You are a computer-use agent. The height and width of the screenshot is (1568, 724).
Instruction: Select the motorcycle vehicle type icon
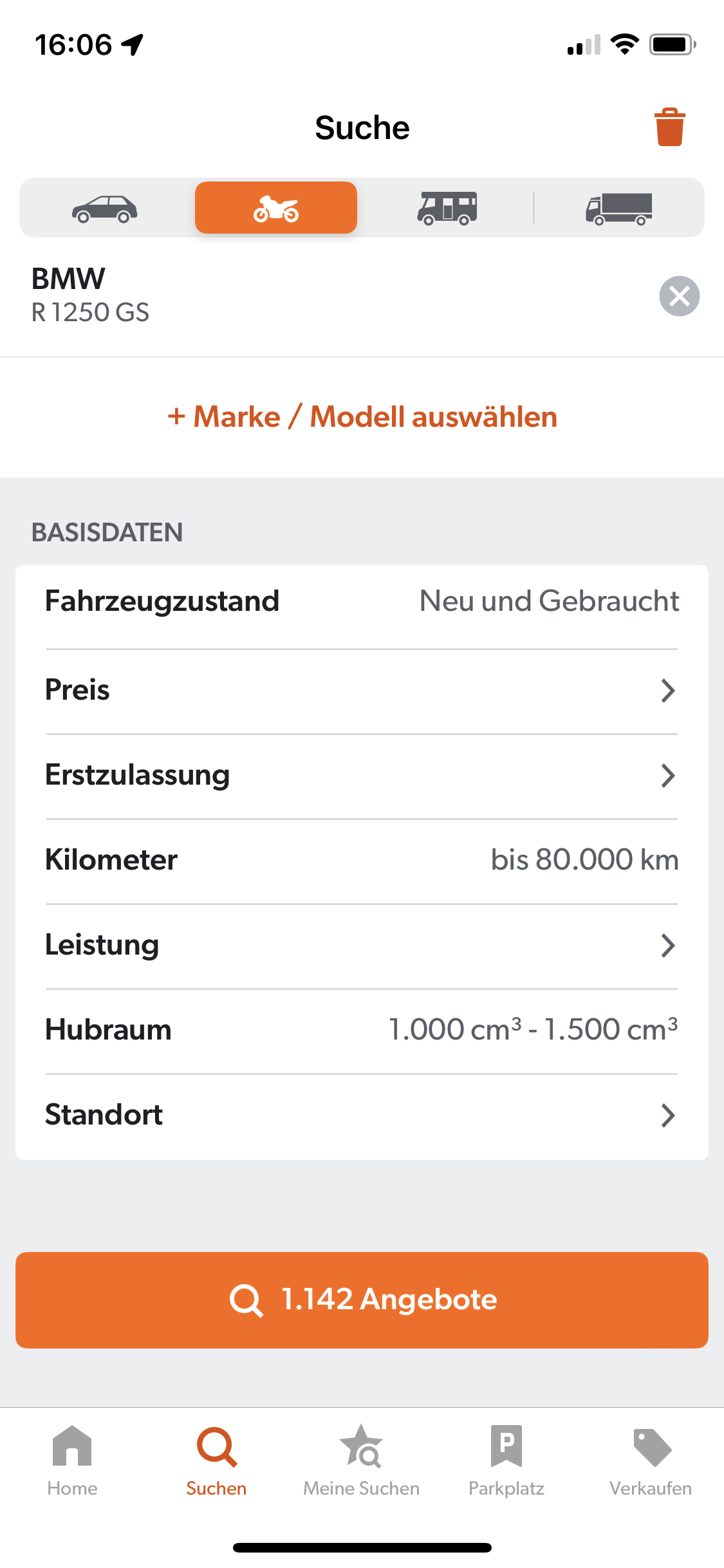pos(276,208)
